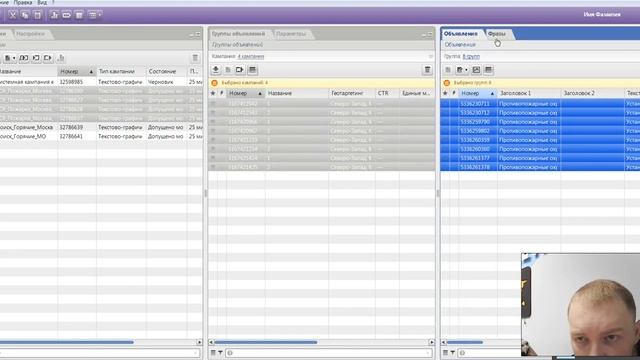Open the Правка menu
640x360 pixels.
tap(23, 2)
